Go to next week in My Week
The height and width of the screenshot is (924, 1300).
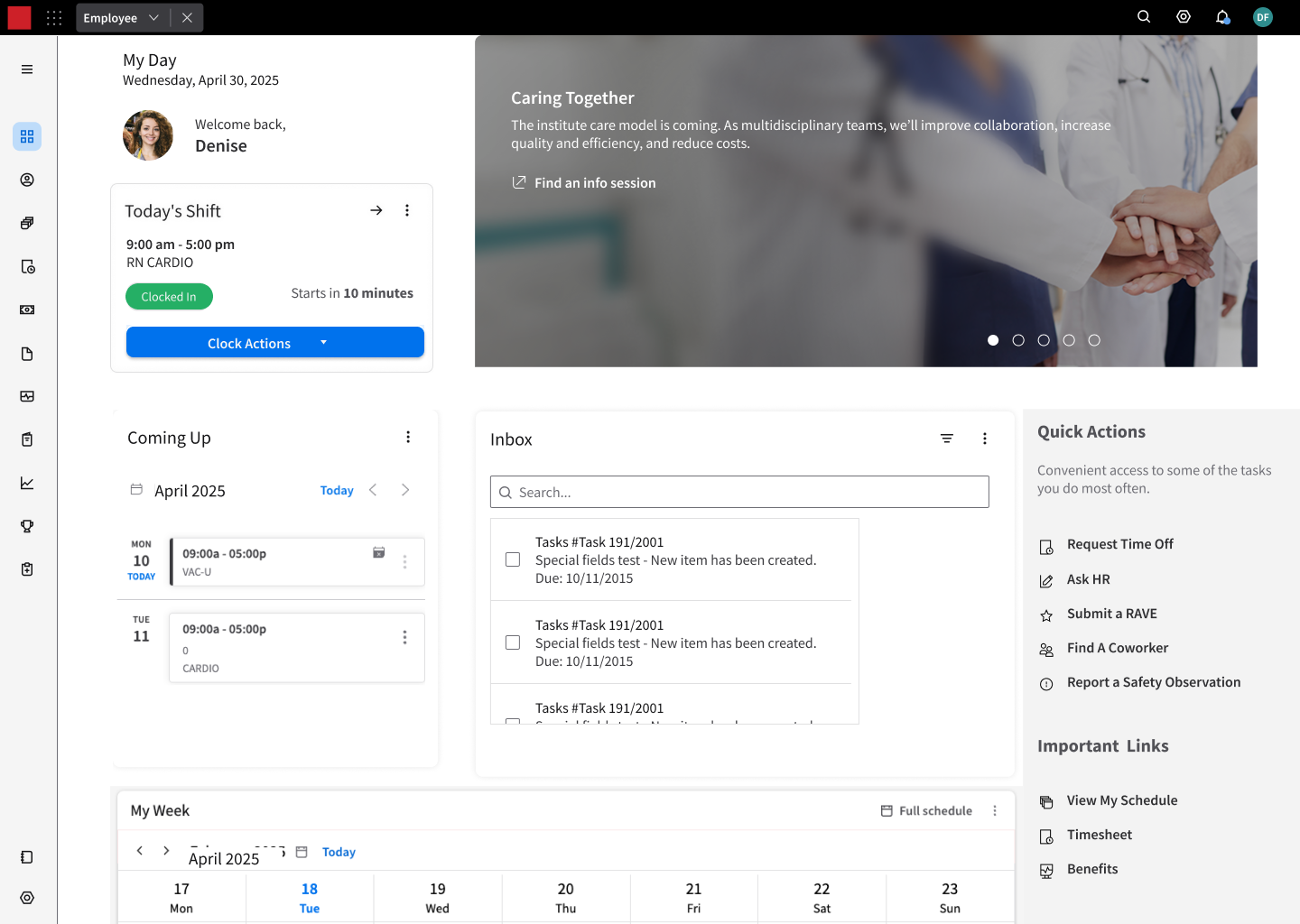(x=166, y=851)
